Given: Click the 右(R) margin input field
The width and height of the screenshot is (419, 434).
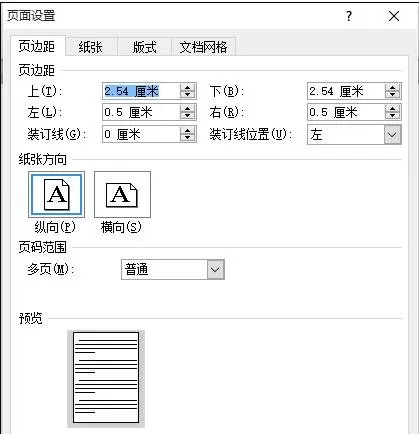Looking at the screenshot, I should (x=346, y=112).
